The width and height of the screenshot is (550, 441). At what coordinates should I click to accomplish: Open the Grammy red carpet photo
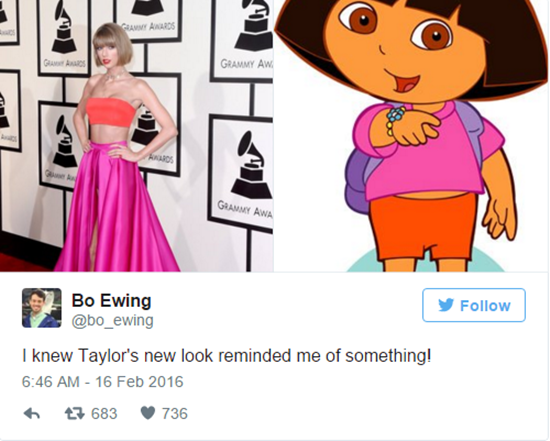136,136
